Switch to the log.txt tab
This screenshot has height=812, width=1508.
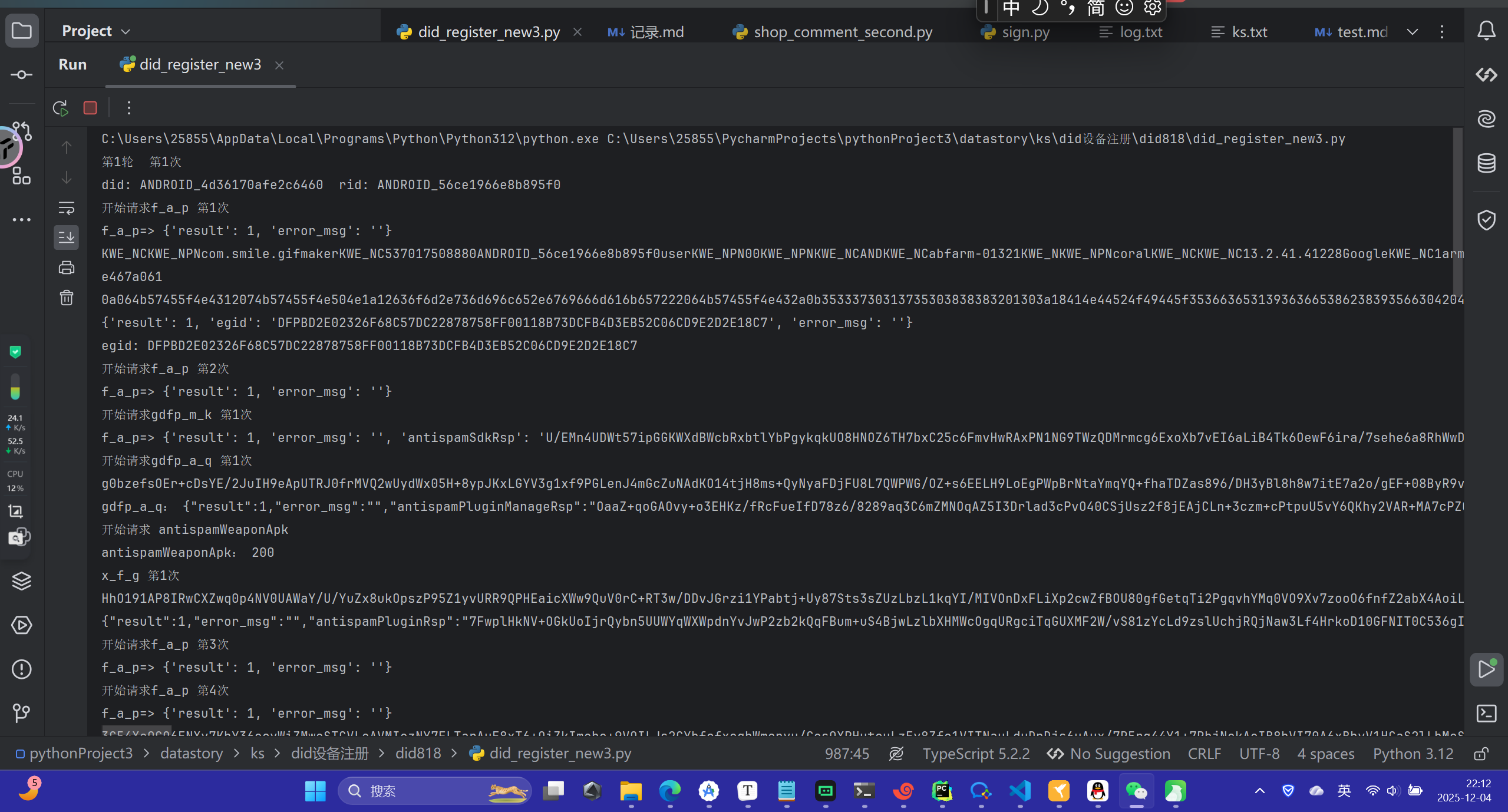[1140, 32]
